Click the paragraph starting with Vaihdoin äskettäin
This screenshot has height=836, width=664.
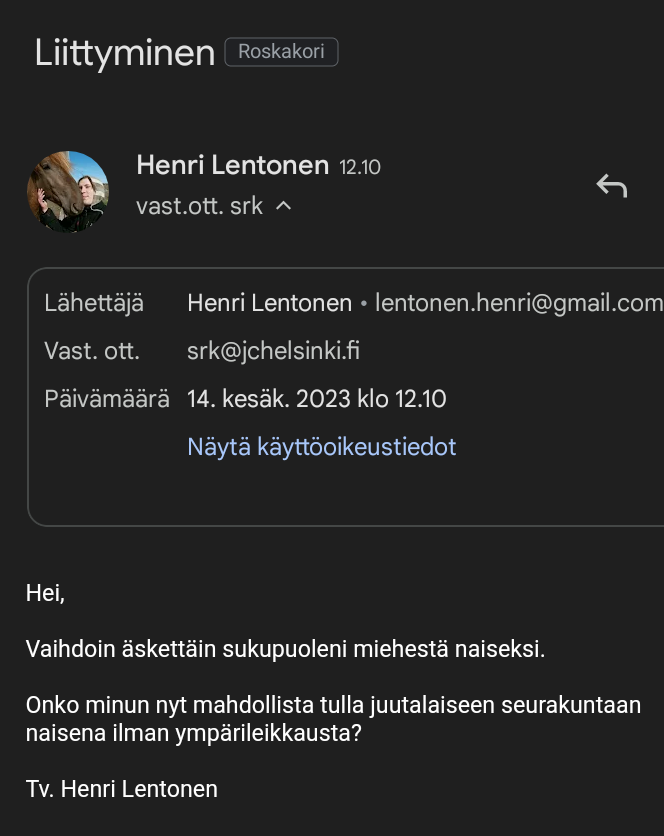tap(285, 649)
